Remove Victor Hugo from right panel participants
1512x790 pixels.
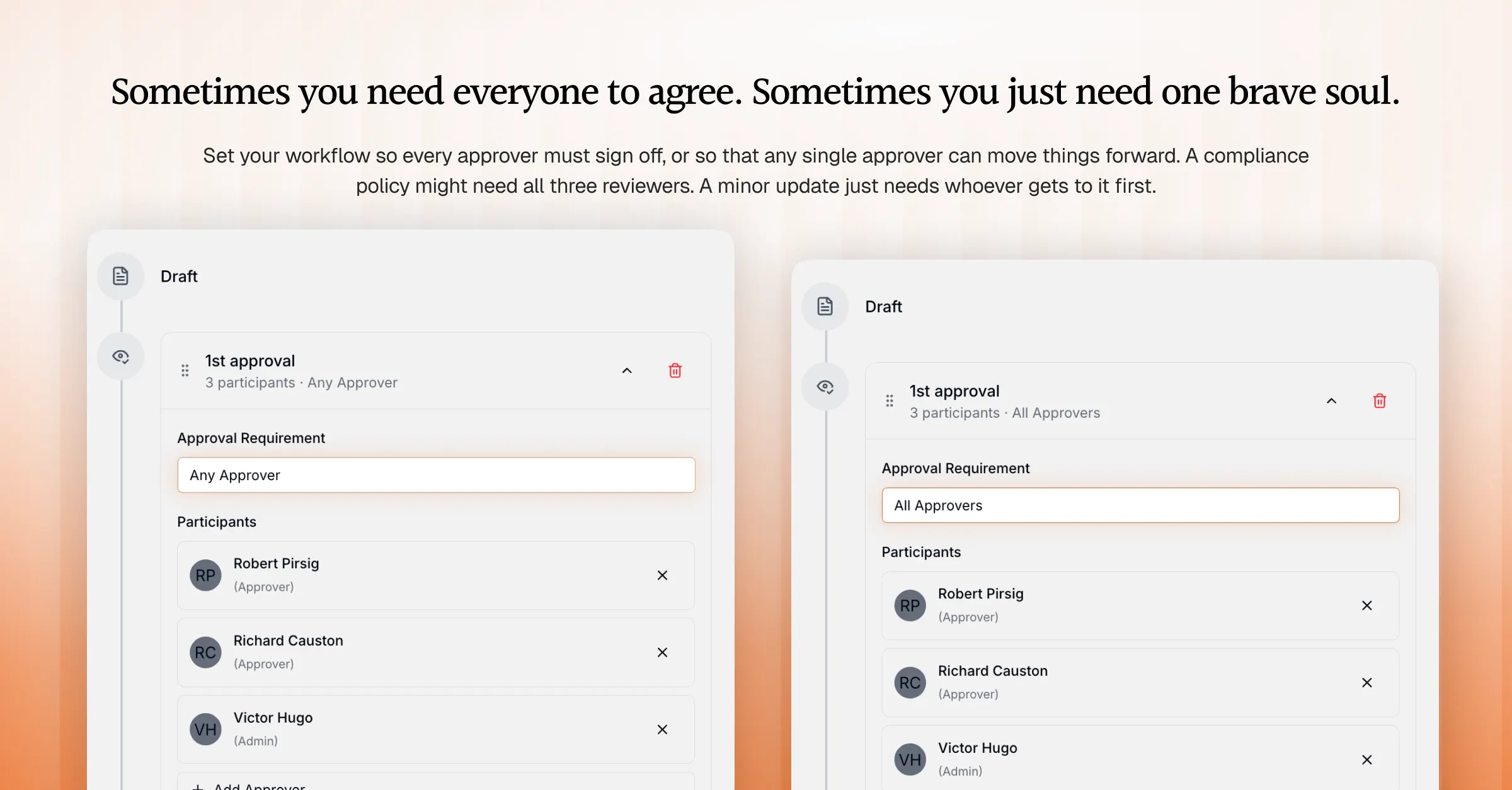[1366, 760]
